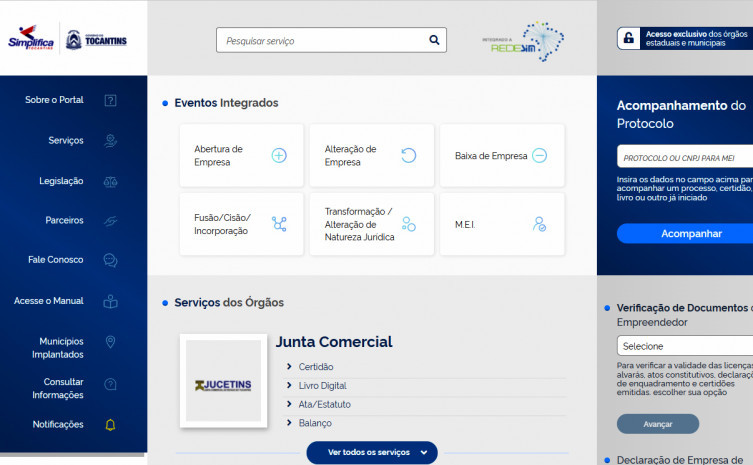
Task: Click the Notificações bell icon
Action: click(x=111, y=425)
